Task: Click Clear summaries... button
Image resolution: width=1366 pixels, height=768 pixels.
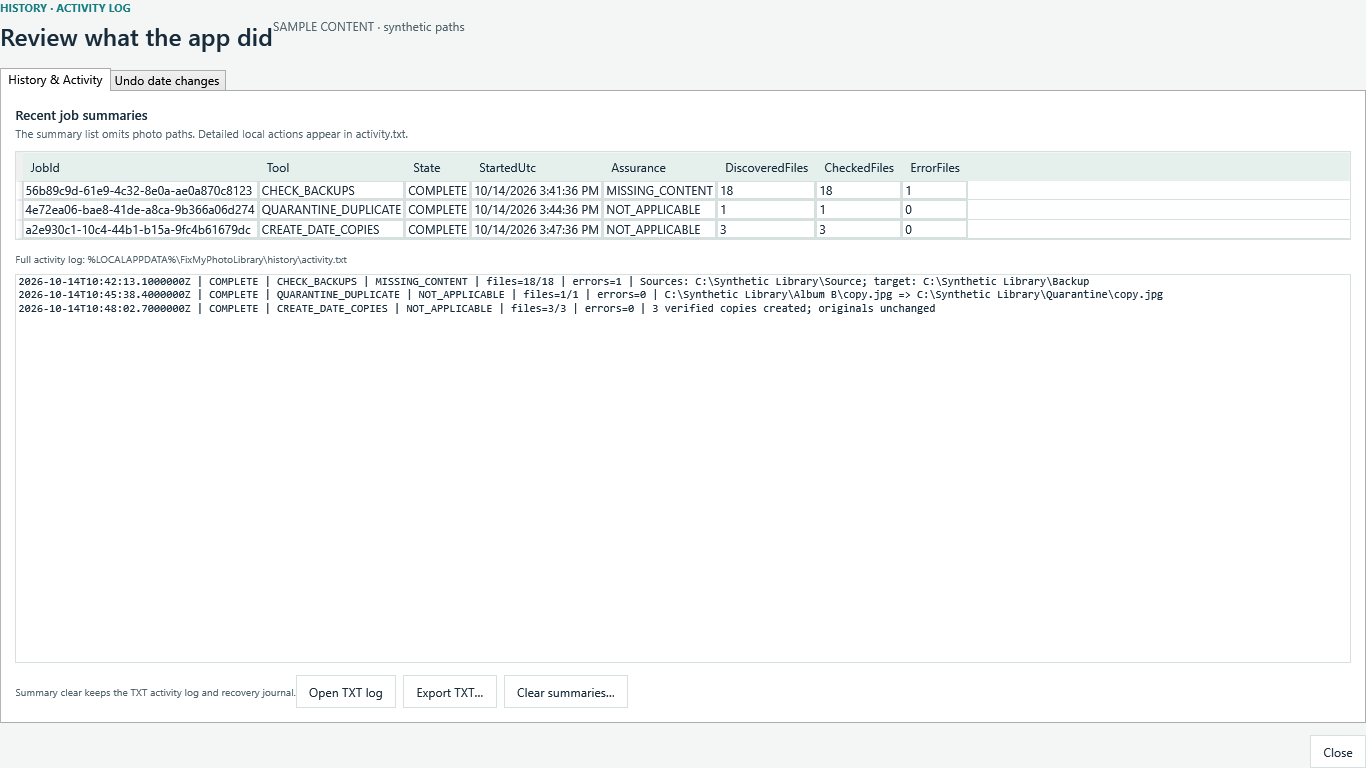Action: click(566, 692)
